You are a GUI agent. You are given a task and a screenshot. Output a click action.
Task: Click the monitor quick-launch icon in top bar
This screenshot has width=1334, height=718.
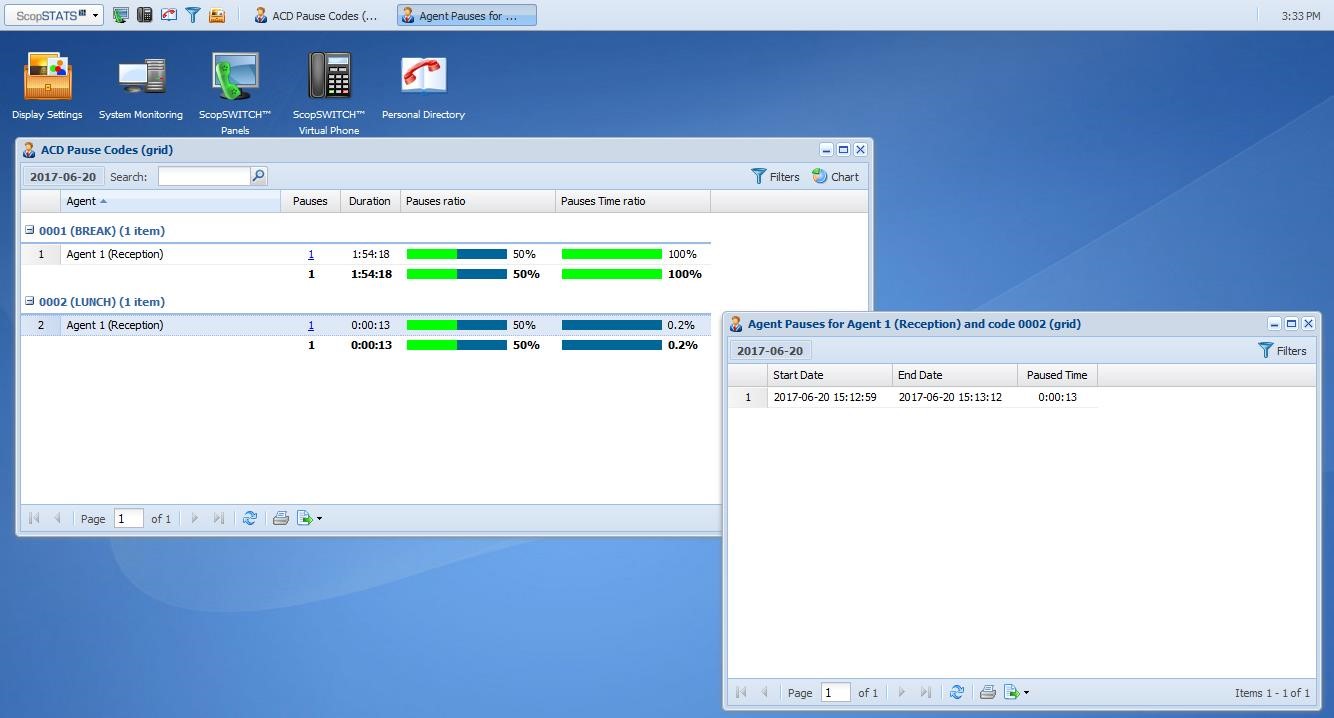tap(120, 15)
